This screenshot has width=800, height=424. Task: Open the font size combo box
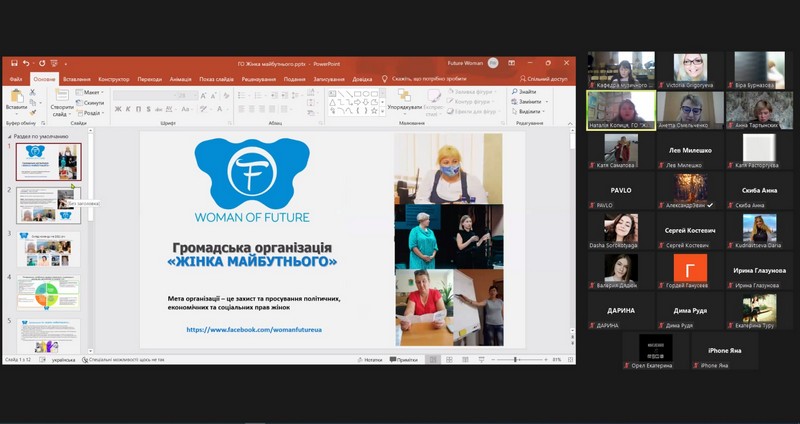187,95
